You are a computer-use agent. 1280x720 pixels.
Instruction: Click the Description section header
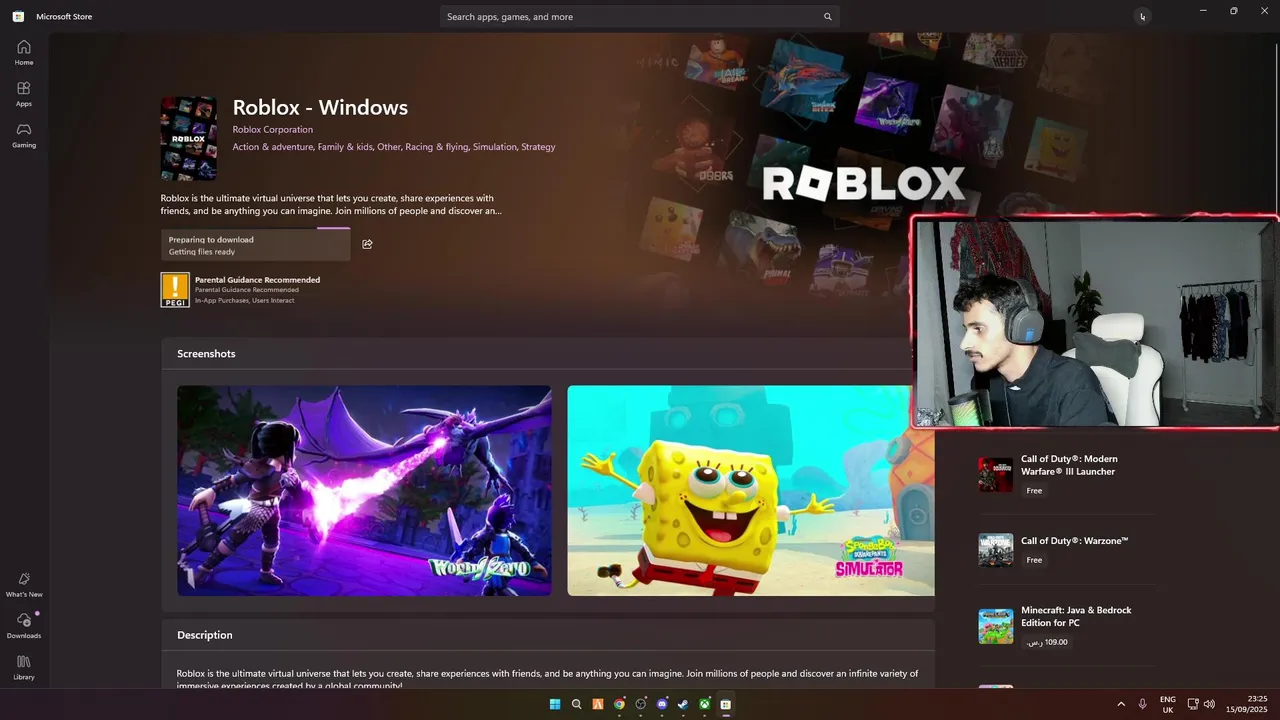point(205,635)
